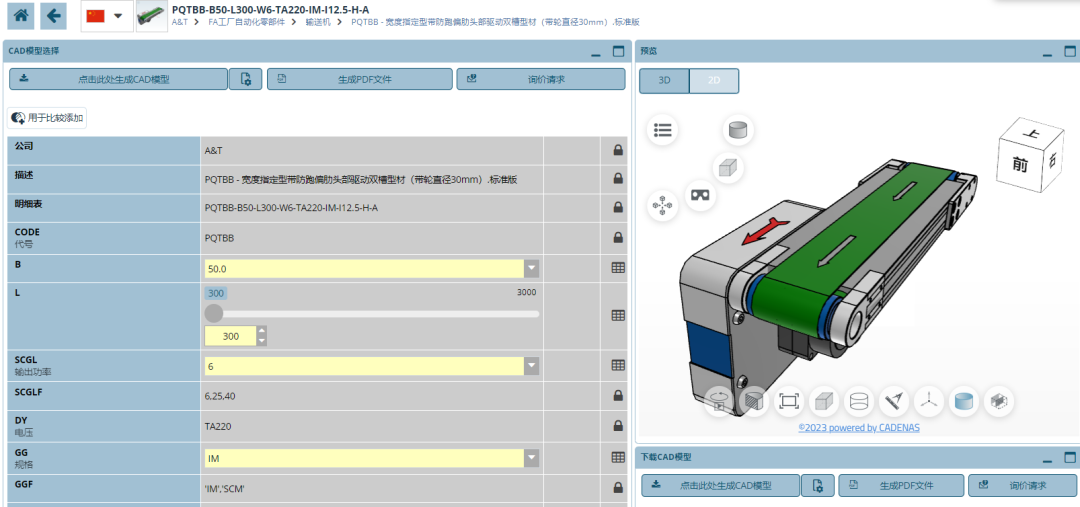
Task: Click the back arrow button
Action: tap(53, 16)
